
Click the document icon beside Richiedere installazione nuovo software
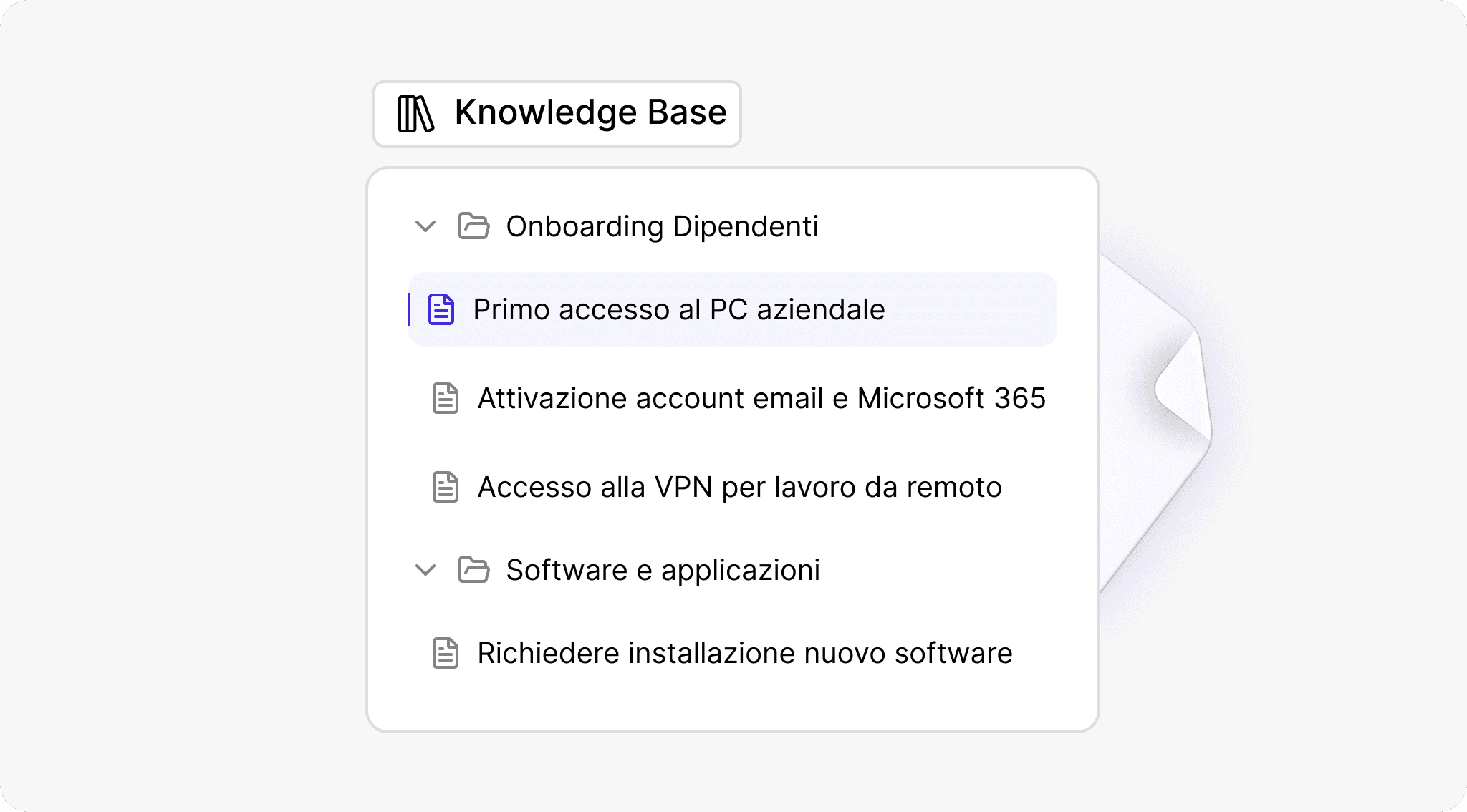pos(445,652)
